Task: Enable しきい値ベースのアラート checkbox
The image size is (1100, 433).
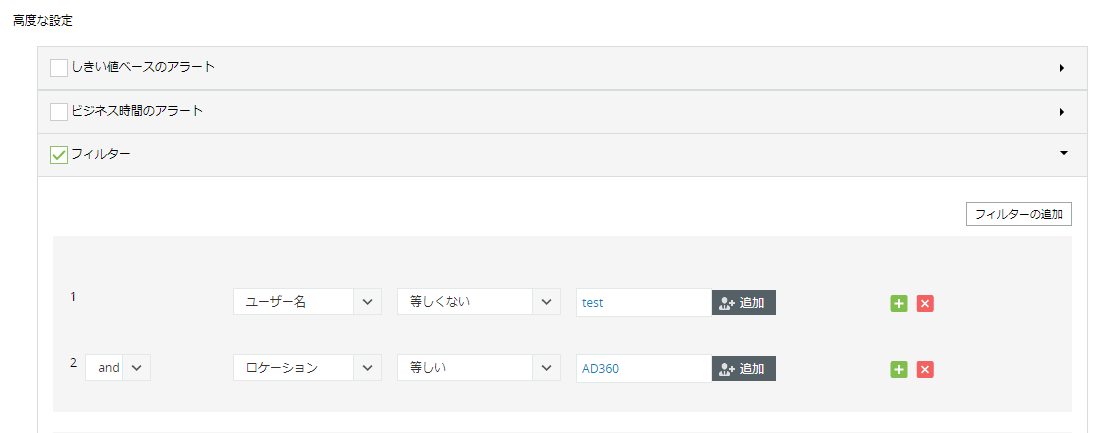Action: (59, 68)
